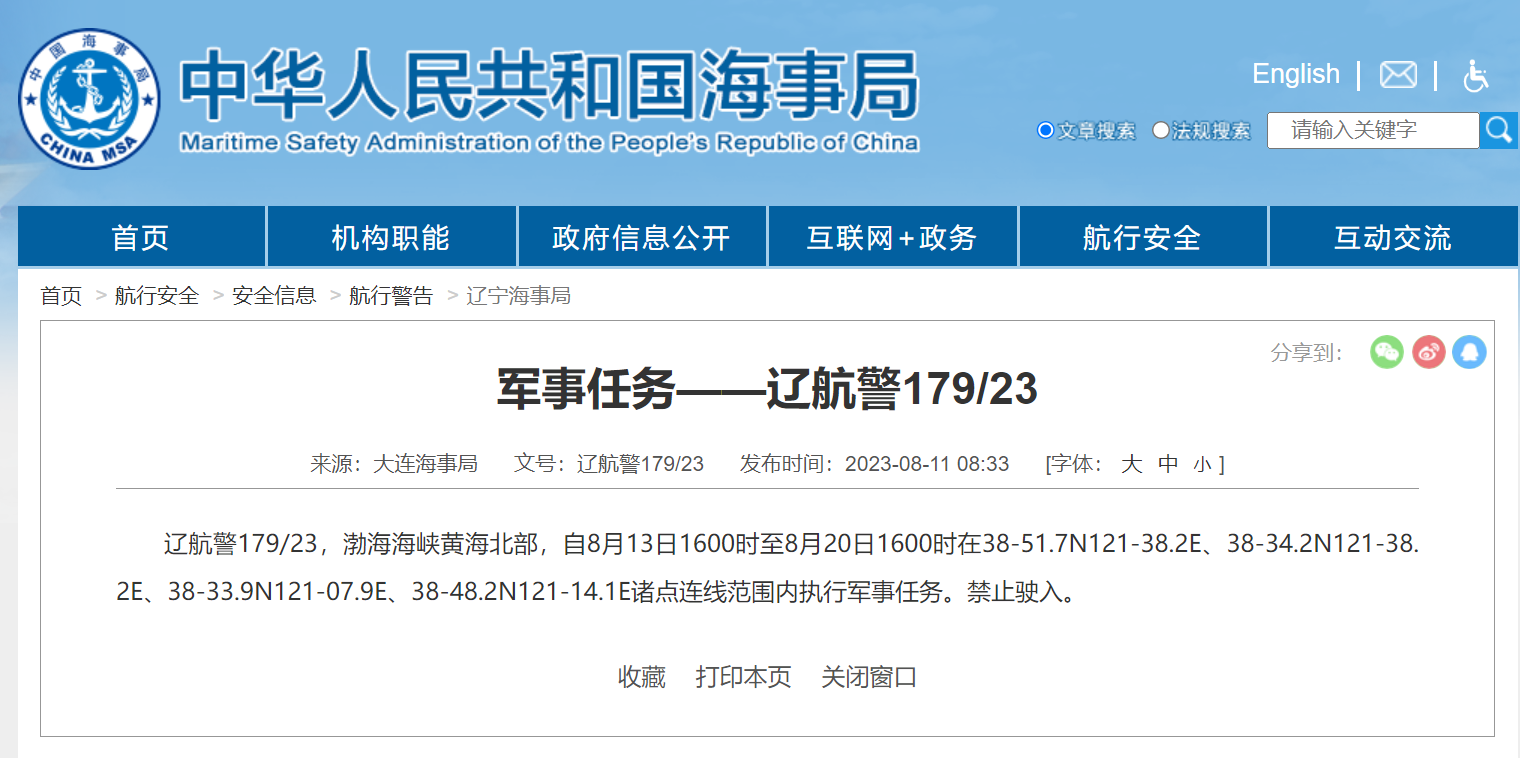Click 关闭窗口 to close window
The width and height of the screenshot is (1520, 758).
pos(869,677)
